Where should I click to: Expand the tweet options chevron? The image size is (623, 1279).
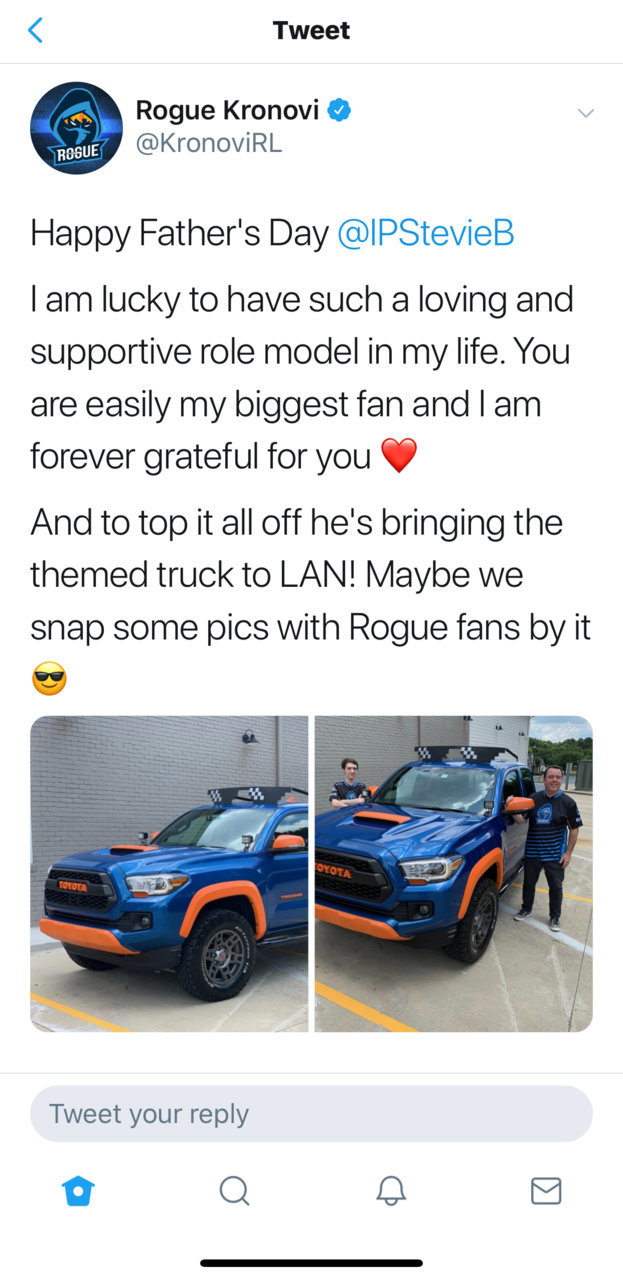click(x=586, y=112)
